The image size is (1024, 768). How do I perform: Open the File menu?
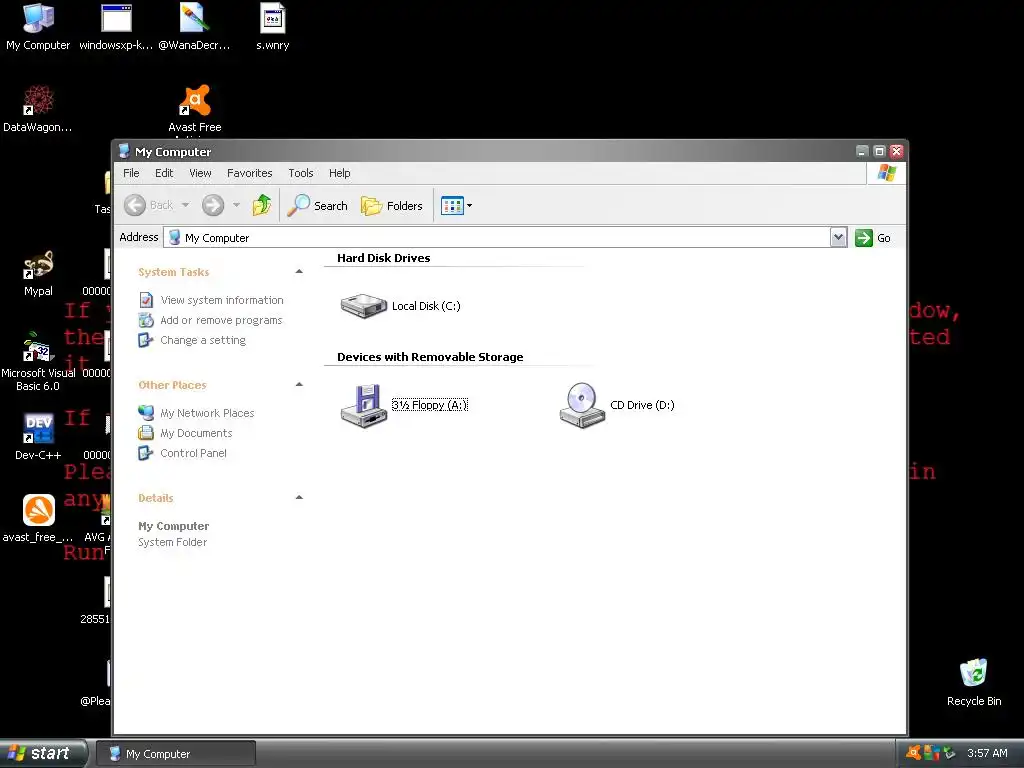(131, 173)
